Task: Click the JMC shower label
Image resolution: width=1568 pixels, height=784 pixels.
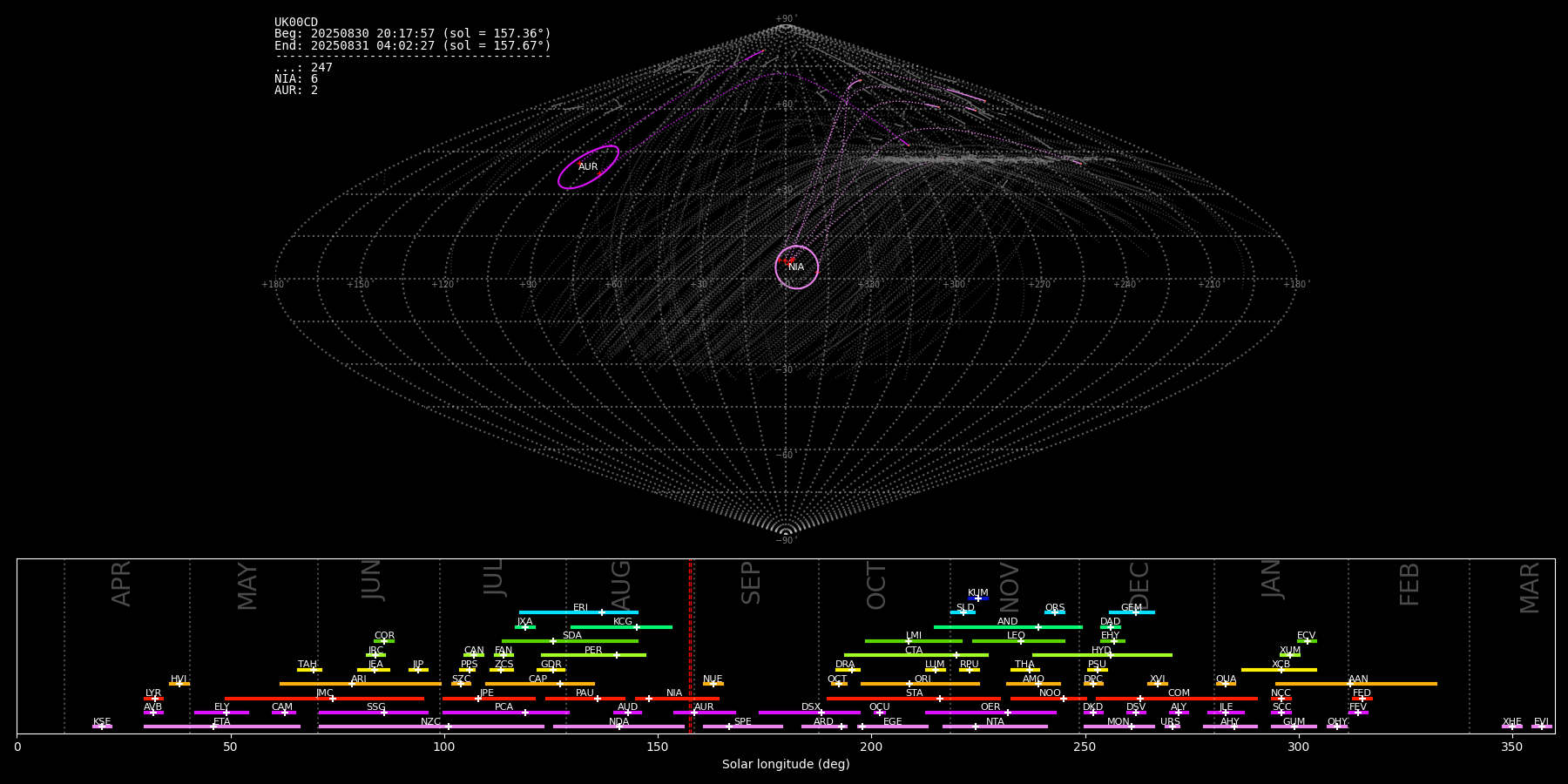Action: click(x=325, y=693)
